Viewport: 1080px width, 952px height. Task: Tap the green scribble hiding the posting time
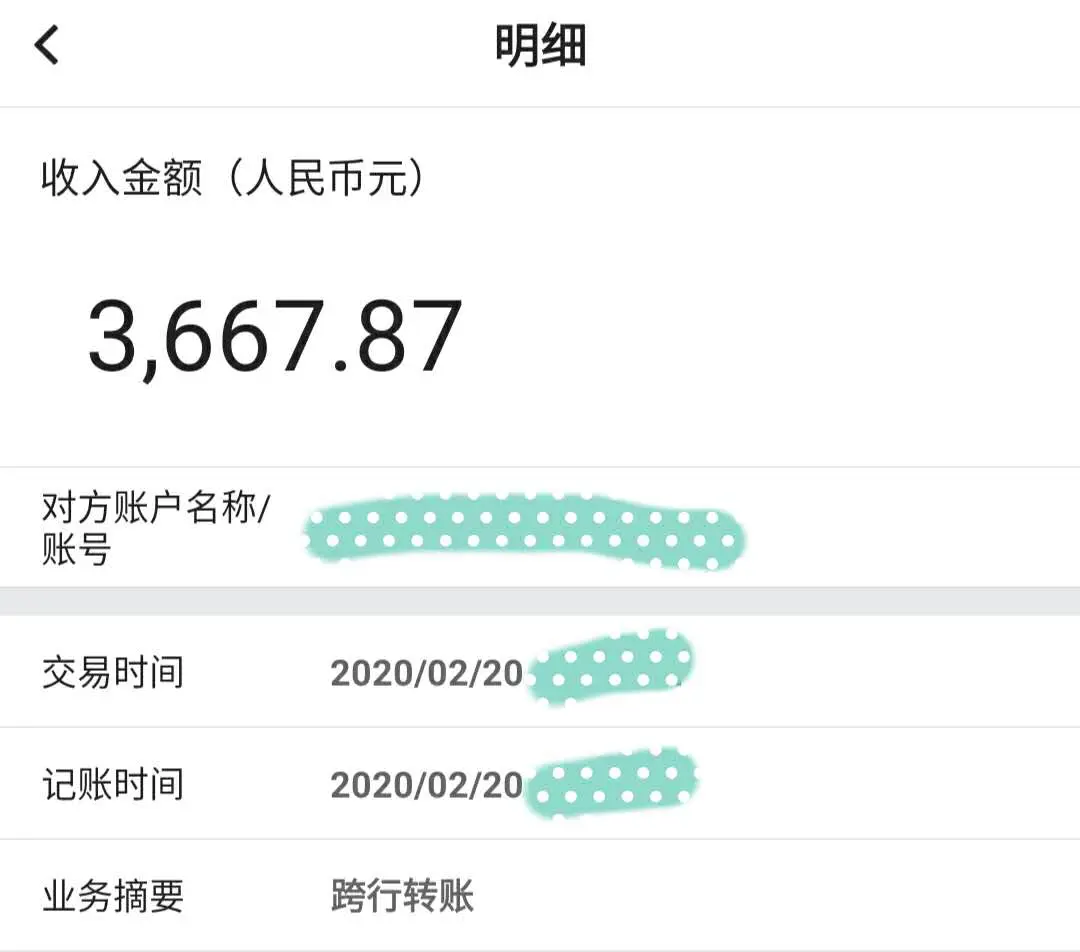612,782
